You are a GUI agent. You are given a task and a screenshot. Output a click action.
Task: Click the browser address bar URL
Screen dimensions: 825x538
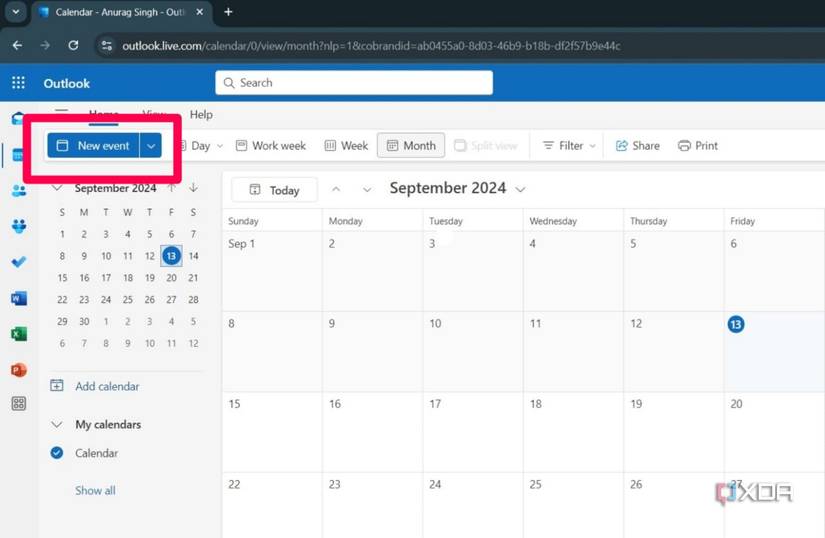(371, 46)
